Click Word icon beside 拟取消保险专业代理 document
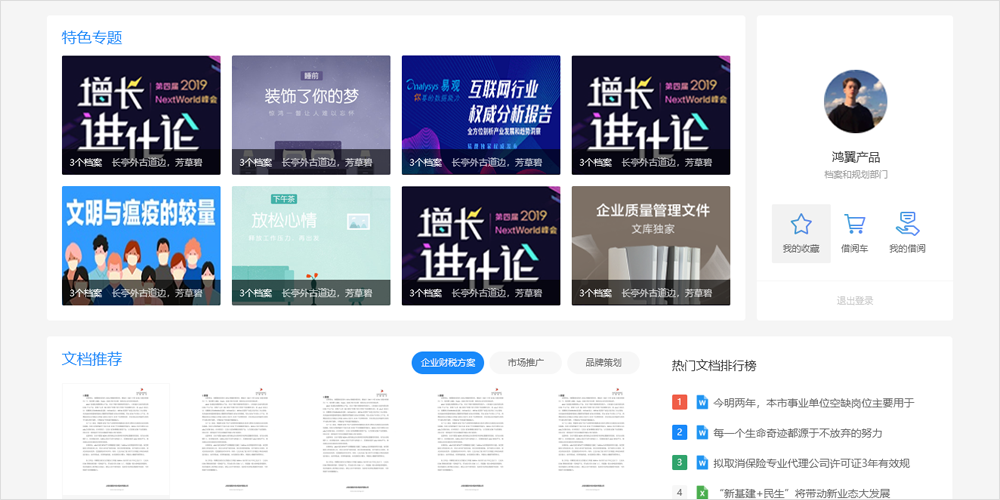 tap(702, 462)
